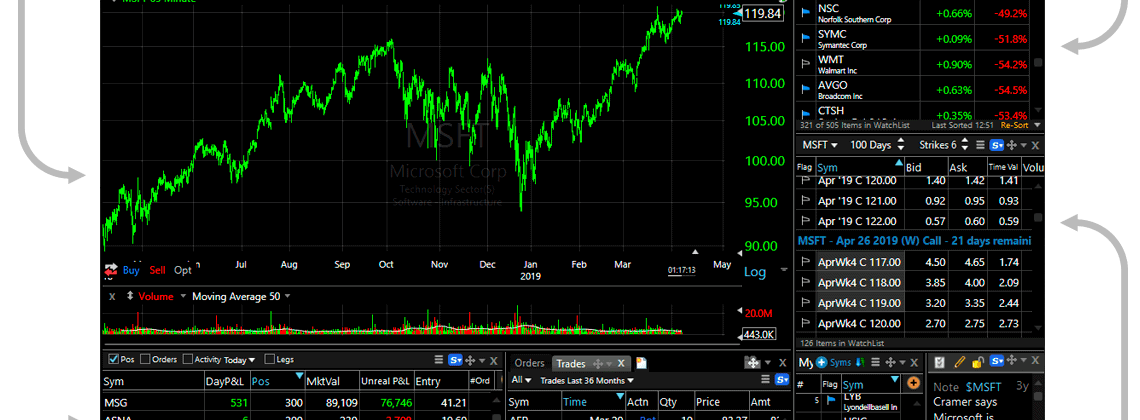Image resolution: width=1140 pixels, height=420 pixels.
Task: Open the All filter dropdown in Trades
Action: (521, 380)
